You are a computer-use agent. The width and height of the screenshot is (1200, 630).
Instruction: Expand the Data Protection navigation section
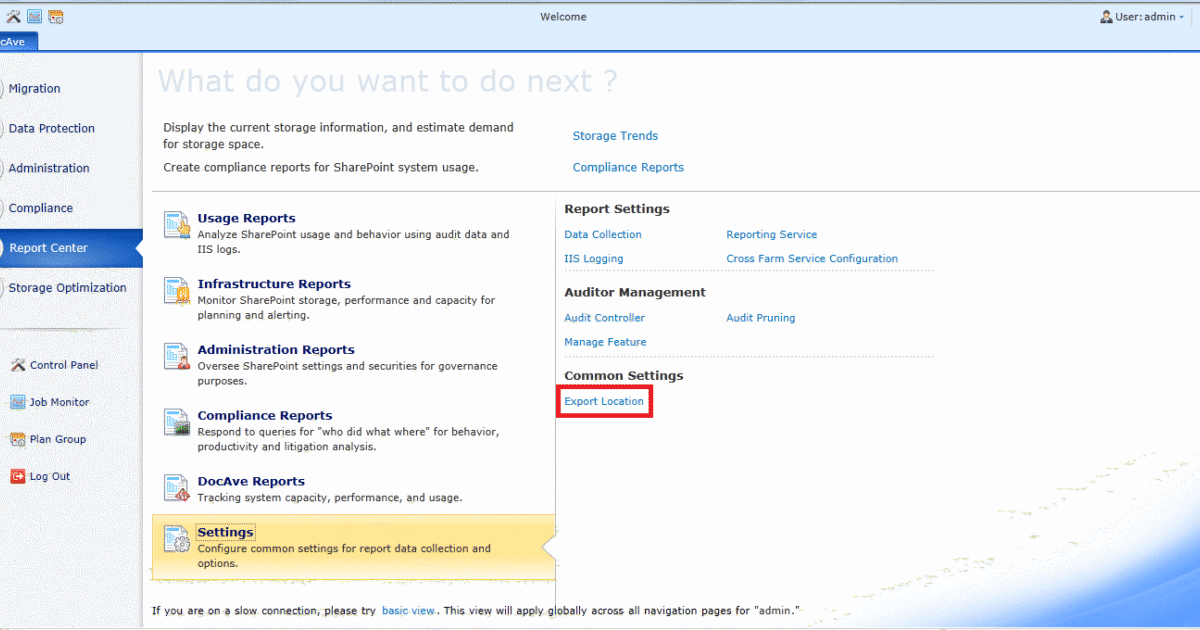pos(51,128)
